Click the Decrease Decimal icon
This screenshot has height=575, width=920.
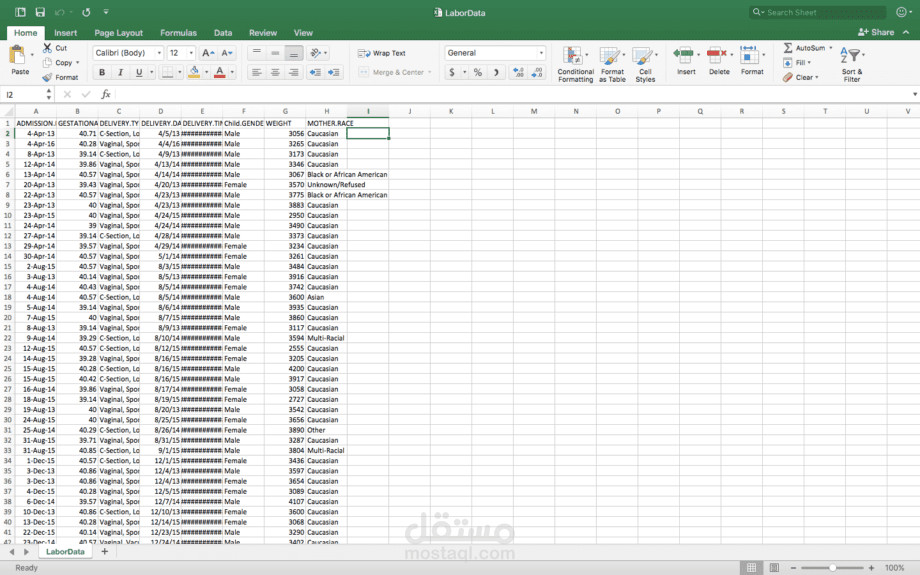537,72
